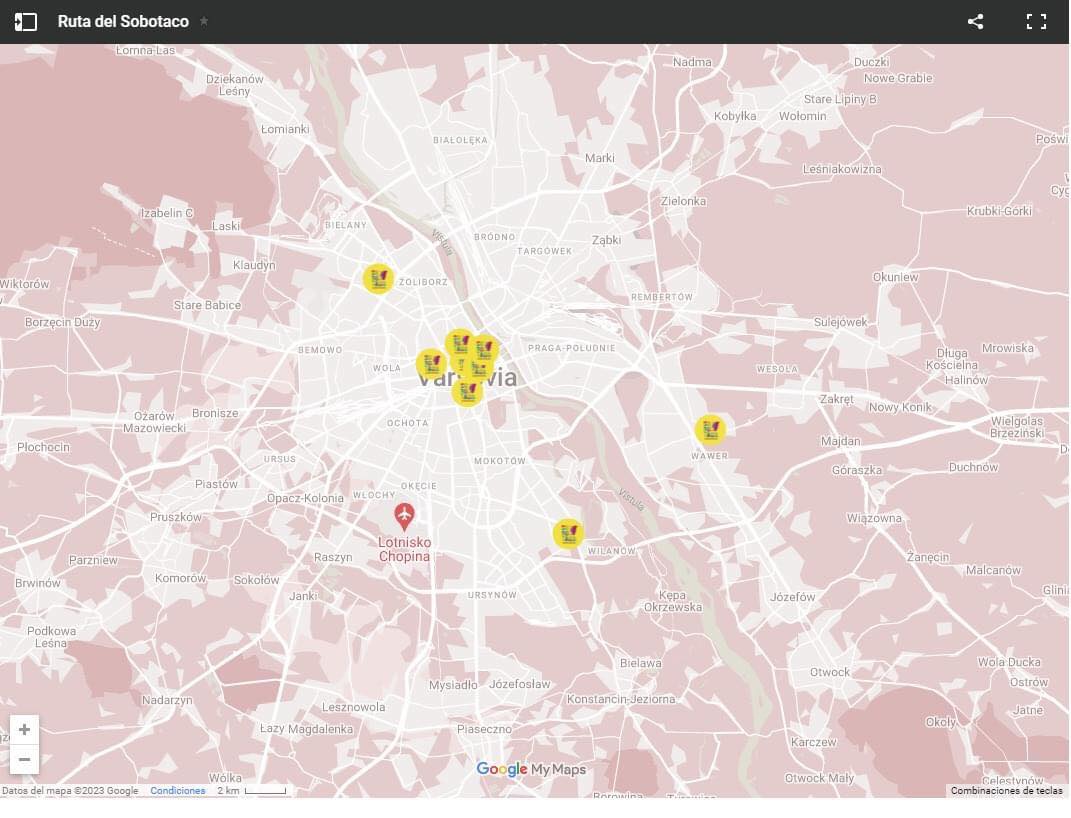Image resolution: width=1071 pixels, height=818 pixels.
Task: Click the Ruta del Sobotaco title
Action: point(123,22)
